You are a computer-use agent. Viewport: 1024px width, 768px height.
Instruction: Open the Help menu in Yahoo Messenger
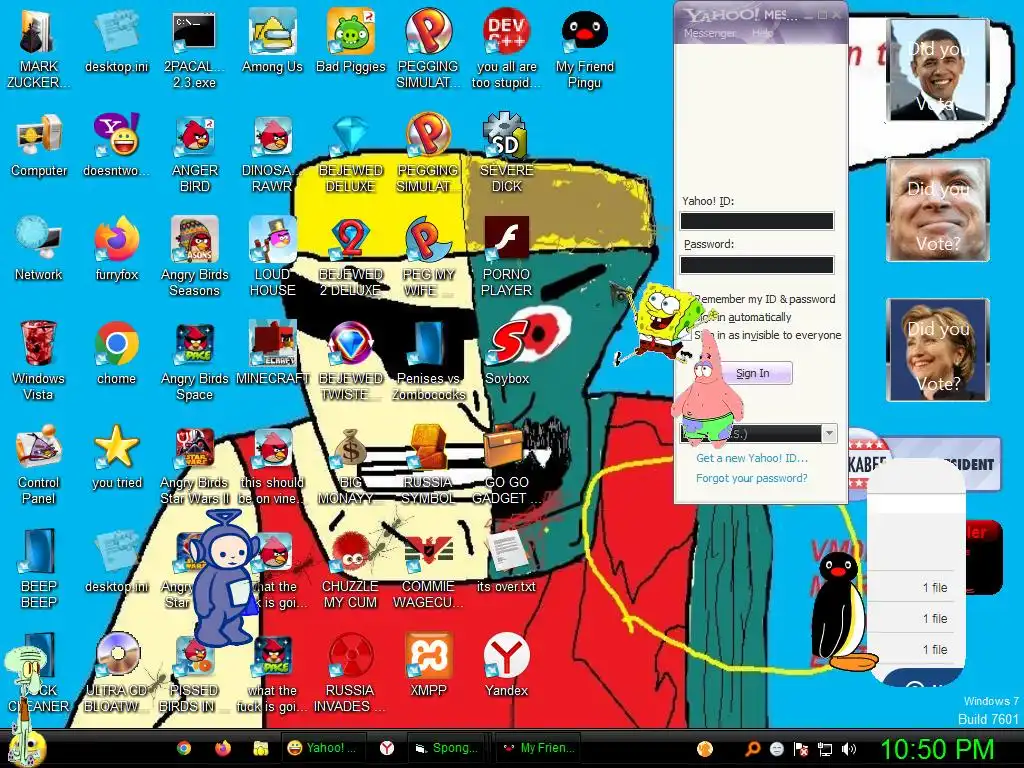point(761,33)
